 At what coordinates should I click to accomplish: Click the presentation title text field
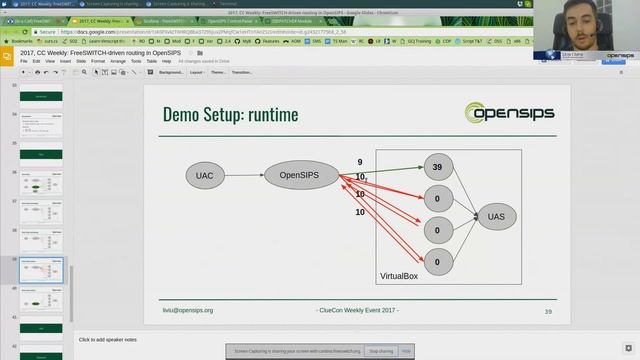pyautogui.click(x=100, y=53)
